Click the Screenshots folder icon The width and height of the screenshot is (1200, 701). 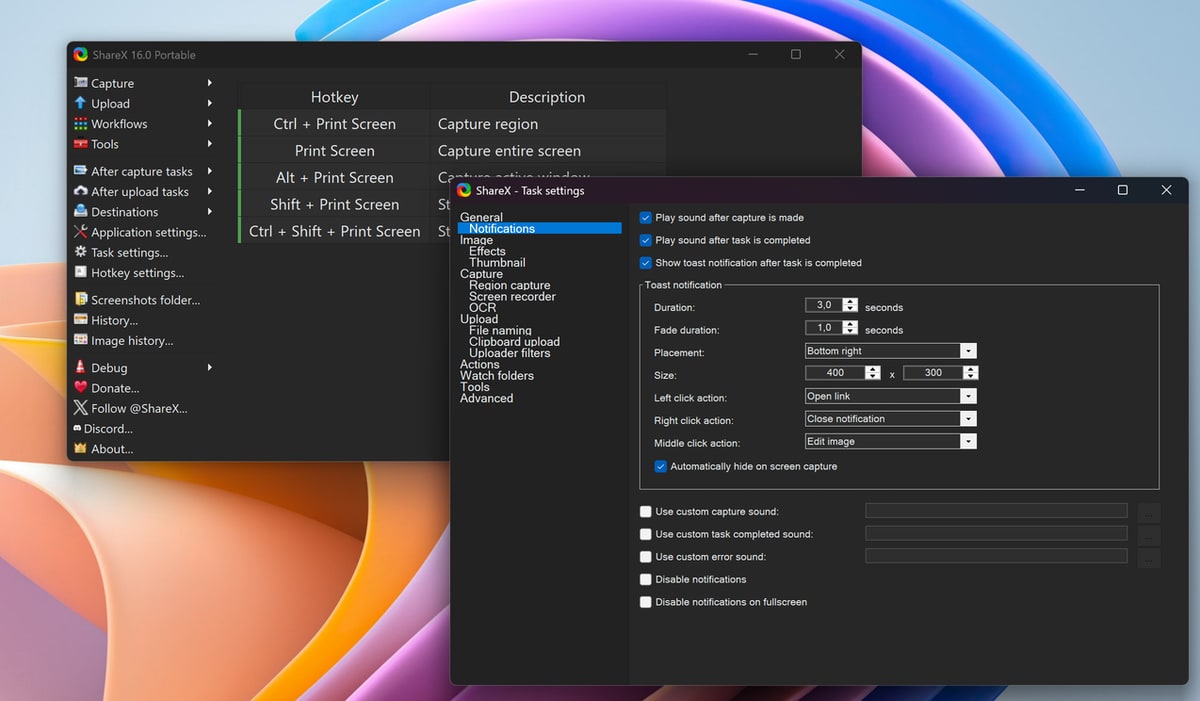(x=80, y=299)
